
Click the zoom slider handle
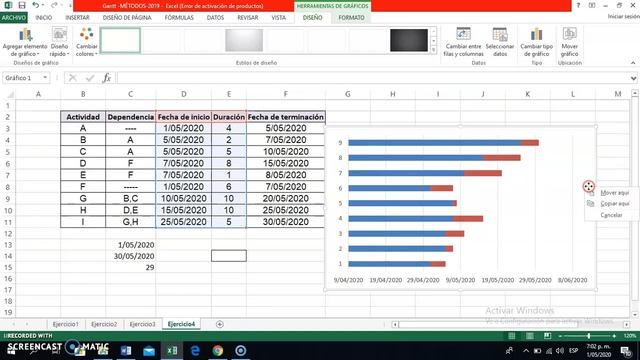(x=588, y=336)
